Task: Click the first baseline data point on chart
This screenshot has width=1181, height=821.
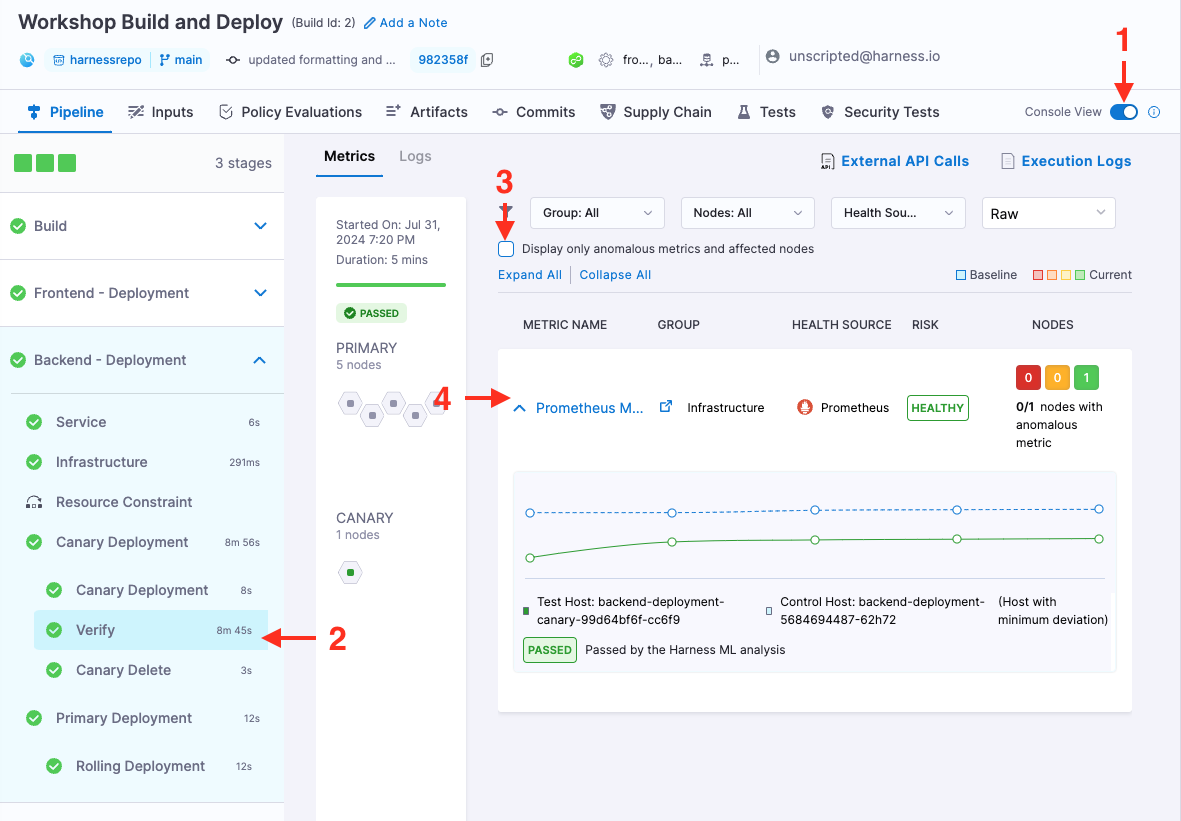Action: pyautogui.click(x=530, y=513)
